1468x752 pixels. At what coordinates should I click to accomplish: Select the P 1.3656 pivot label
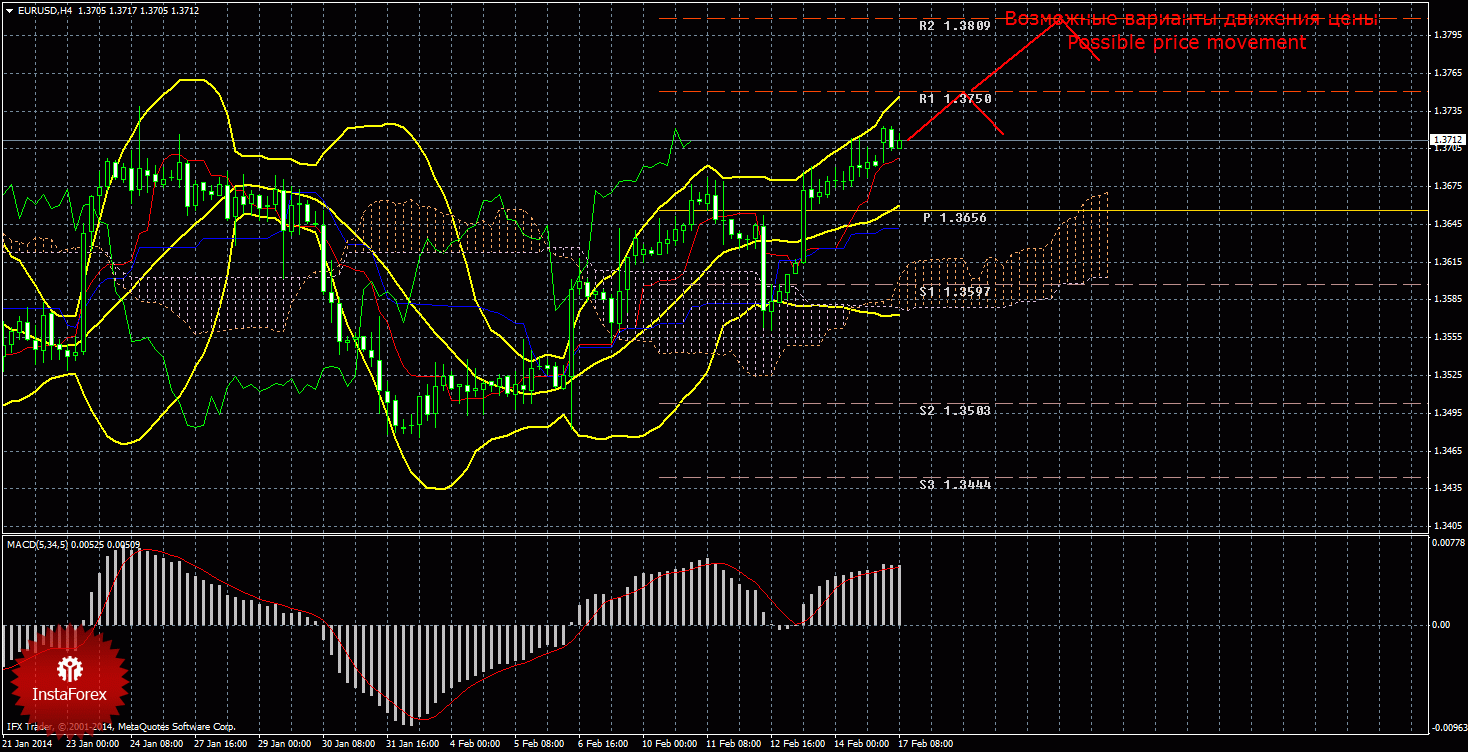(x=954, y=218)
